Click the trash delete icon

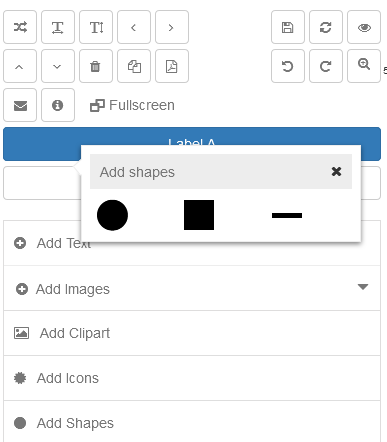click(96, 66)
